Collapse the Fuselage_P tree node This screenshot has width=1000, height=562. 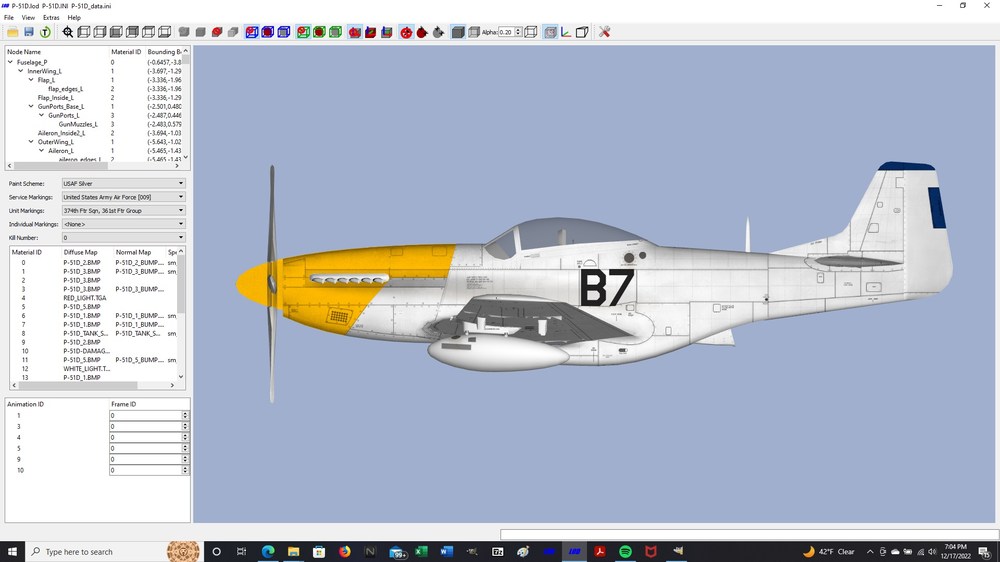[10, 63]
